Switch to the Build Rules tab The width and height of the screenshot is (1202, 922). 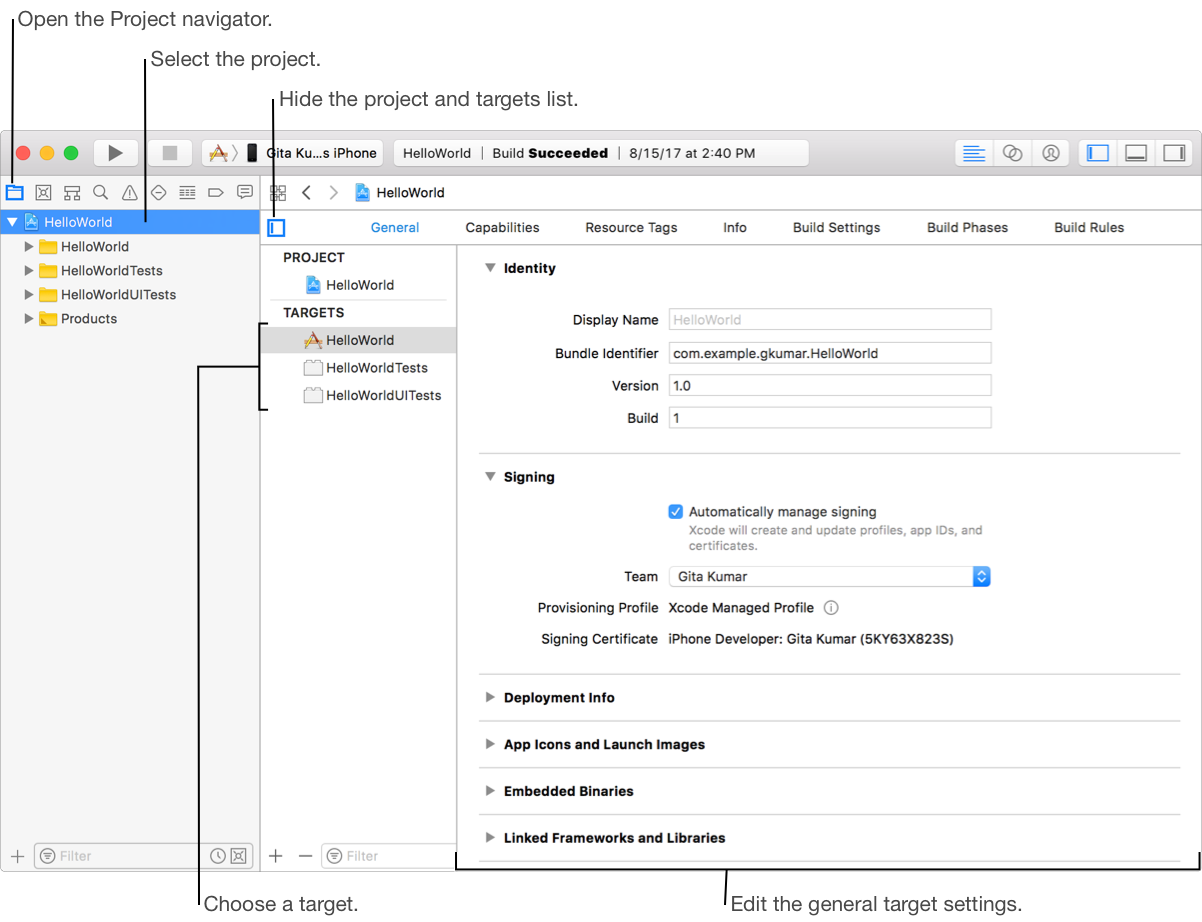point(1089,228)
